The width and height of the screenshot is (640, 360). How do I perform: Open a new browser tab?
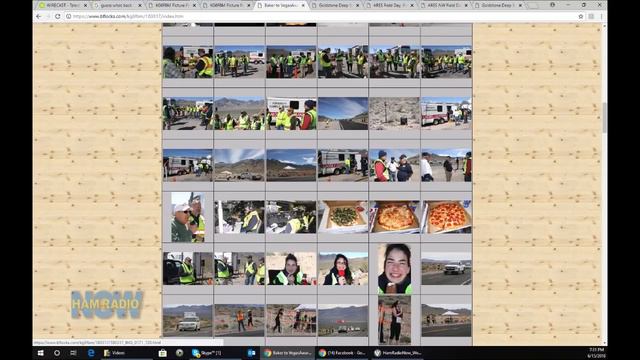(534, 5)
